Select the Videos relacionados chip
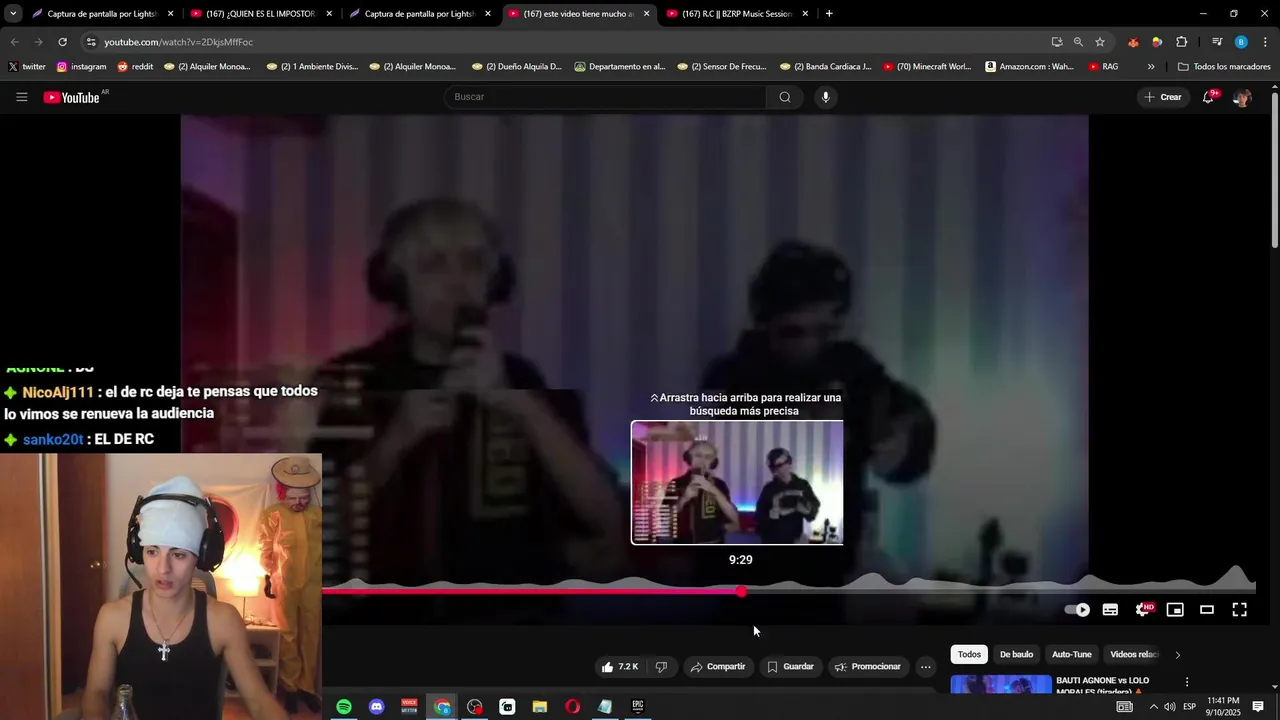 [x=1133, y=655]
